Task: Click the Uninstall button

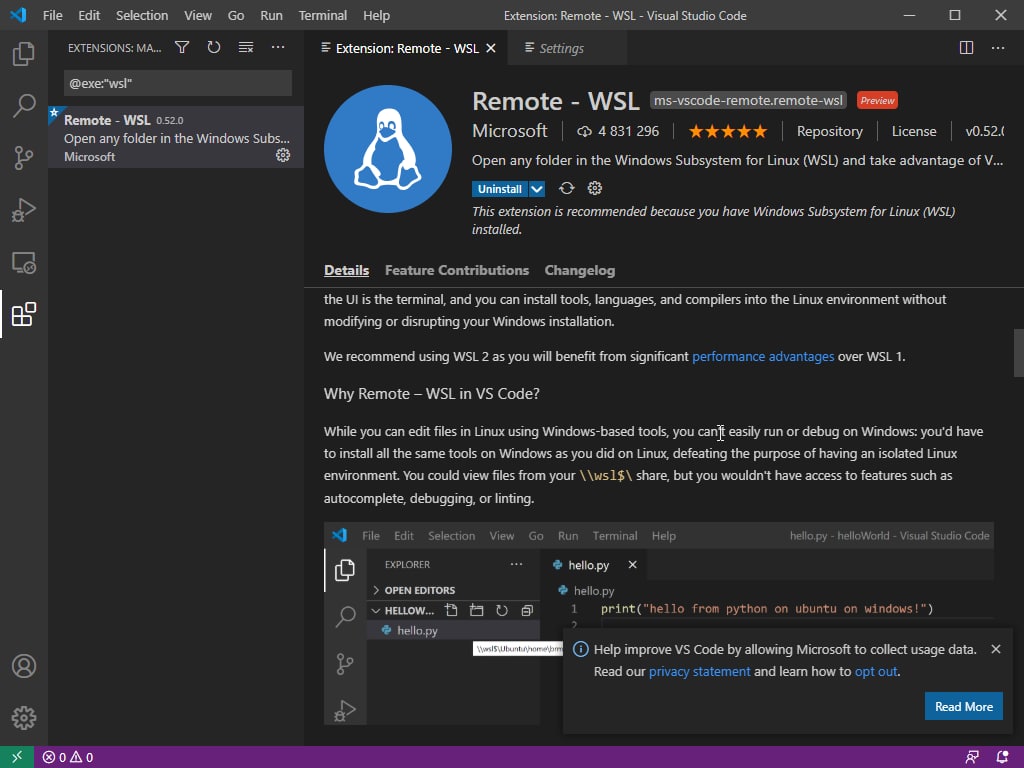Action: [500, 189]
